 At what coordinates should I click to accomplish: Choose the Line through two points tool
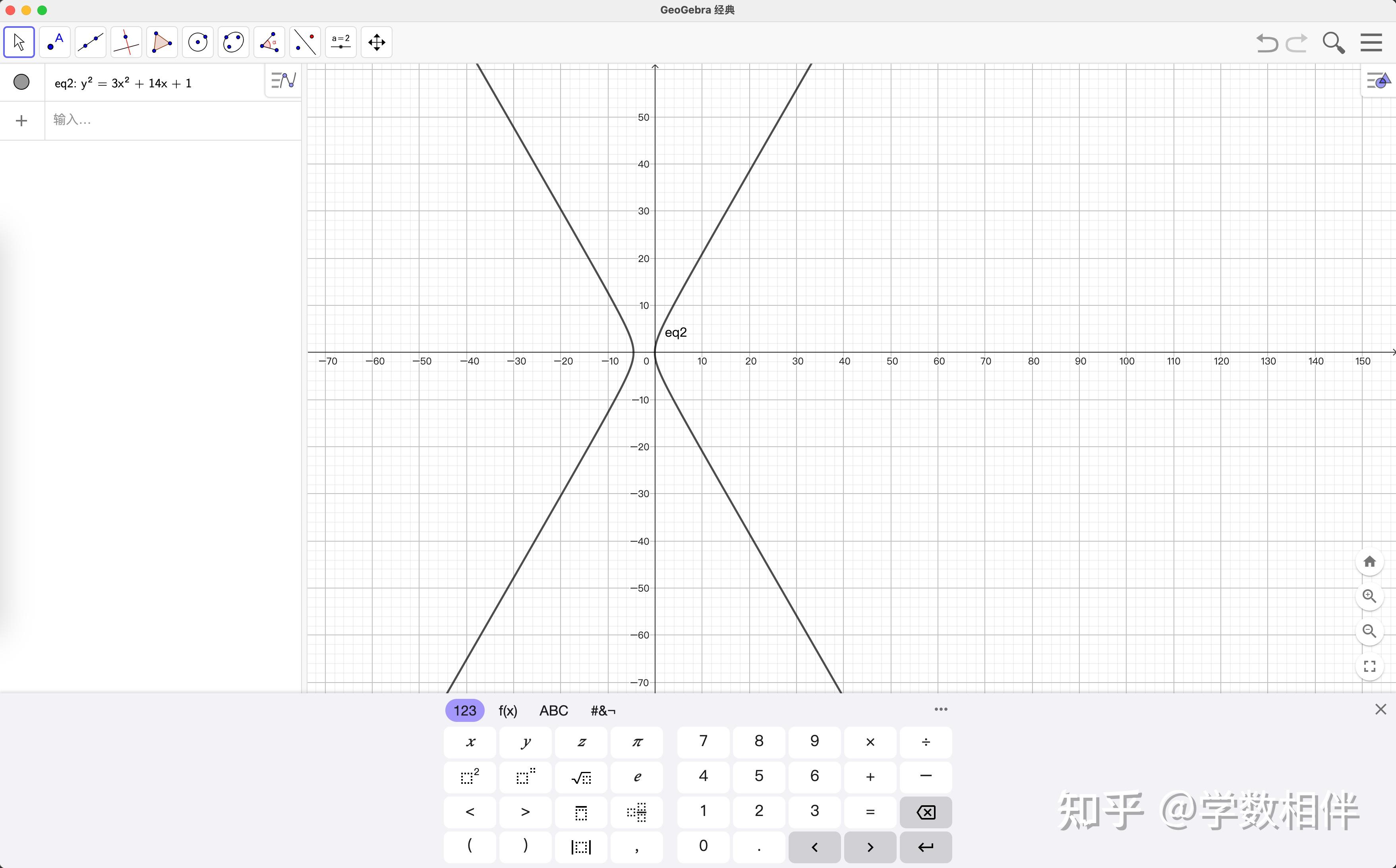click(90, 42)
